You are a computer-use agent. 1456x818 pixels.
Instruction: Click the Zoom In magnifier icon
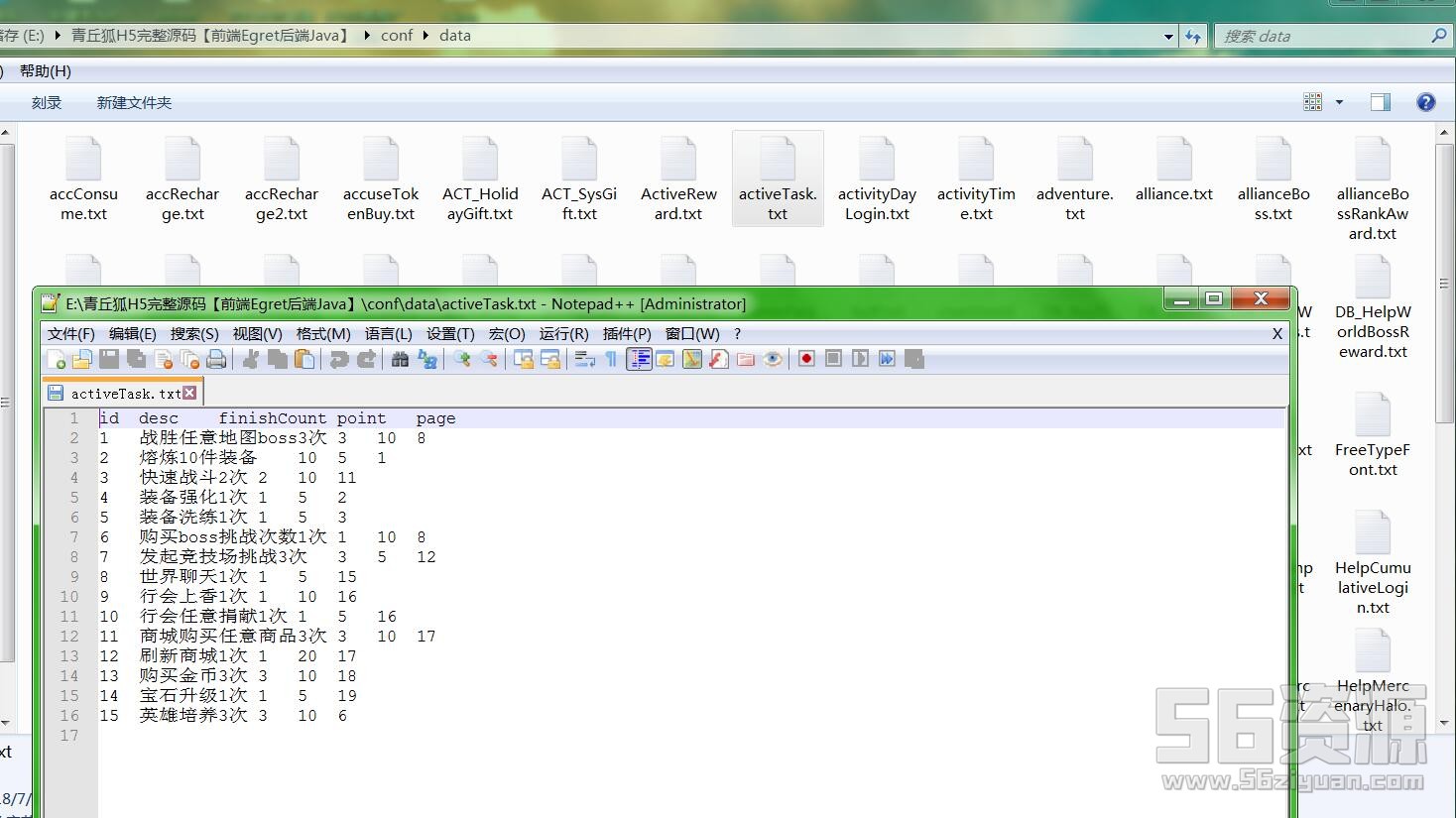(462, 359)
